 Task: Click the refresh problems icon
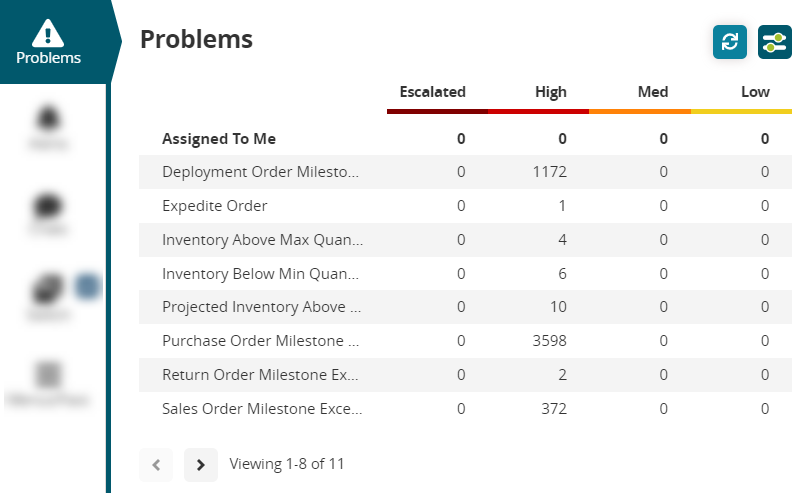click(730, 42)
